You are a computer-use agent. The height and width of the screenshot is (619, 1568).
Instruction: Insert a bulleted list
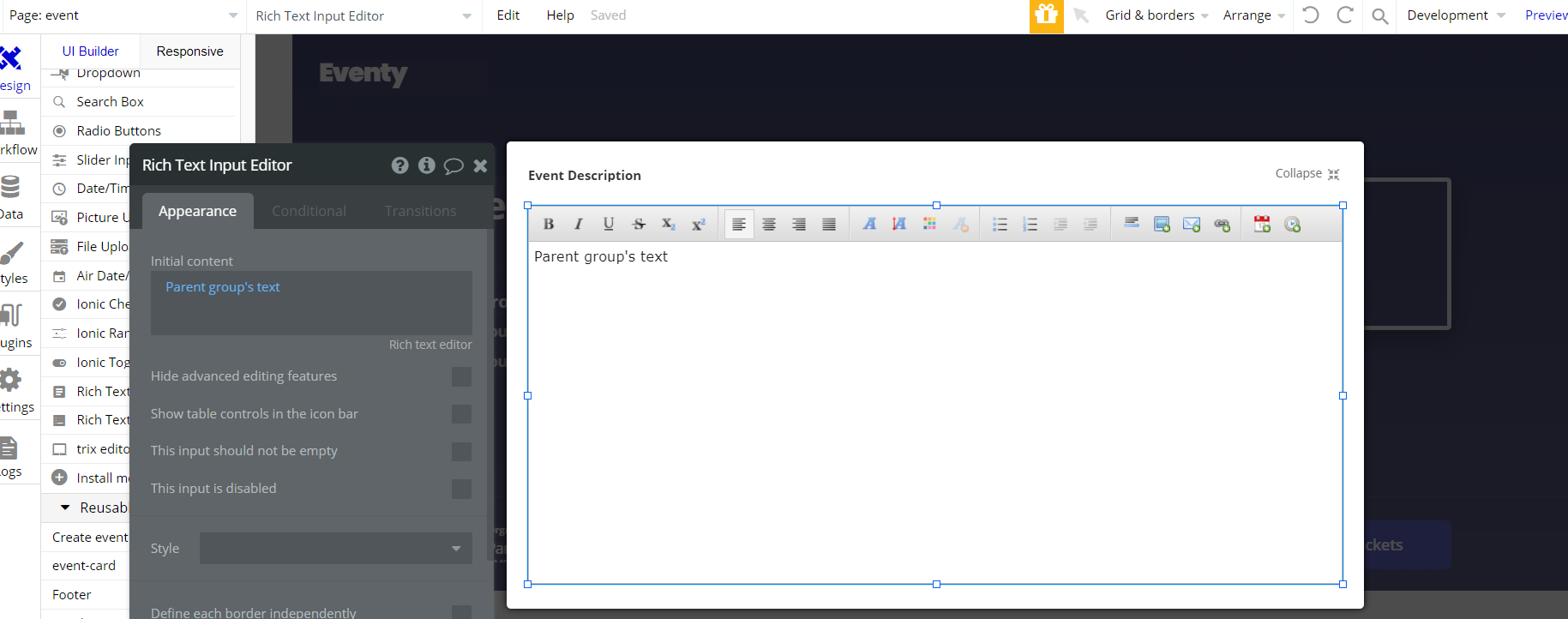pos(1000,225)
